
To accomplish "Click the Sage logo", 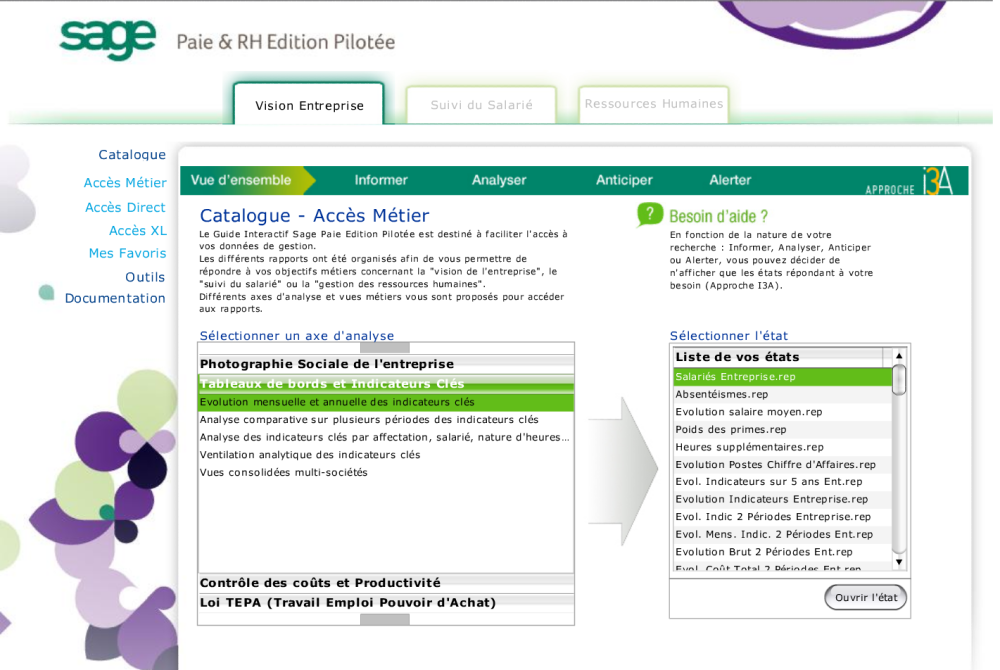I will coord(107,40).
